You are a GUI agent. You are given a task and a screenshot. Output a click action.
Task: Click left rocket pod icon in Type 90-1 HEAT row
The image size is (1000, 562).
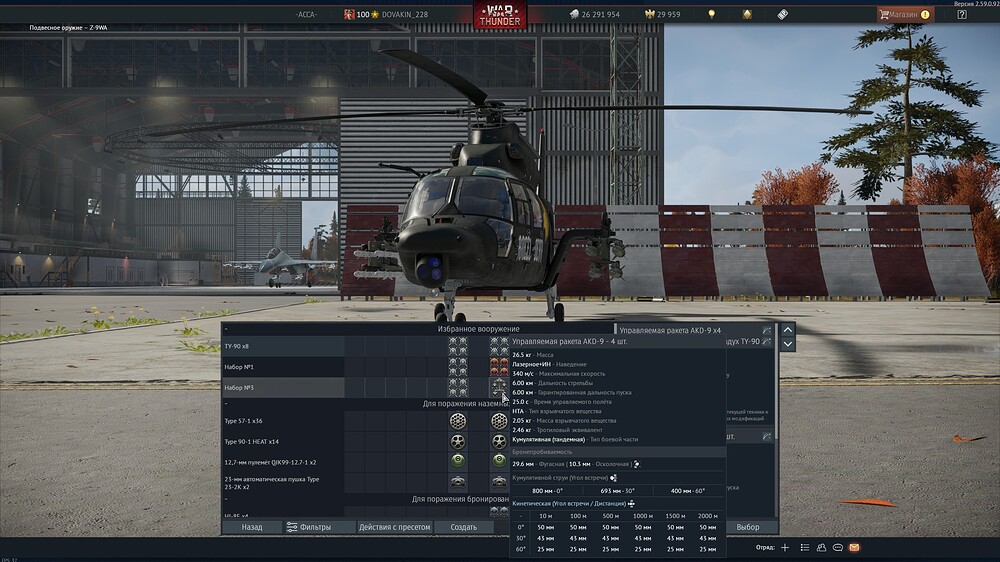(x=457, y=441)
